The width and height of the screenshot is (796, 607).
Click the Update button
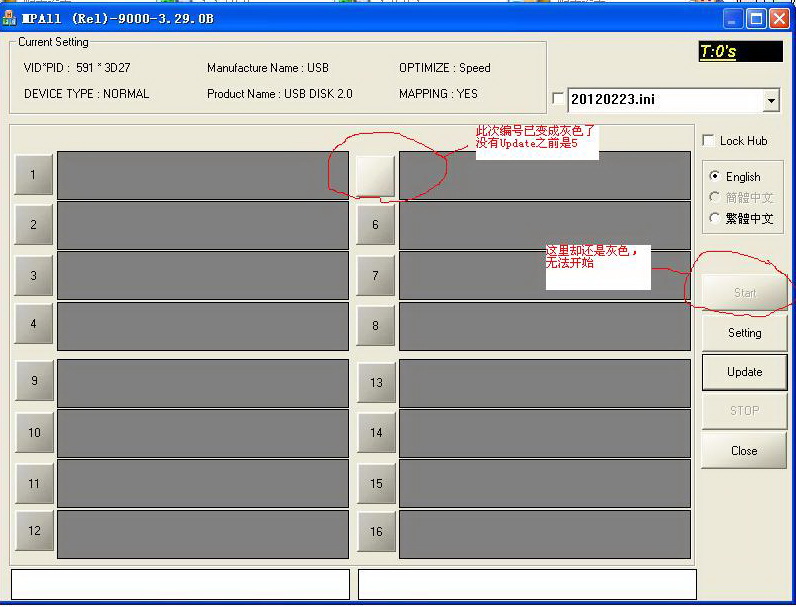[744, 372]
